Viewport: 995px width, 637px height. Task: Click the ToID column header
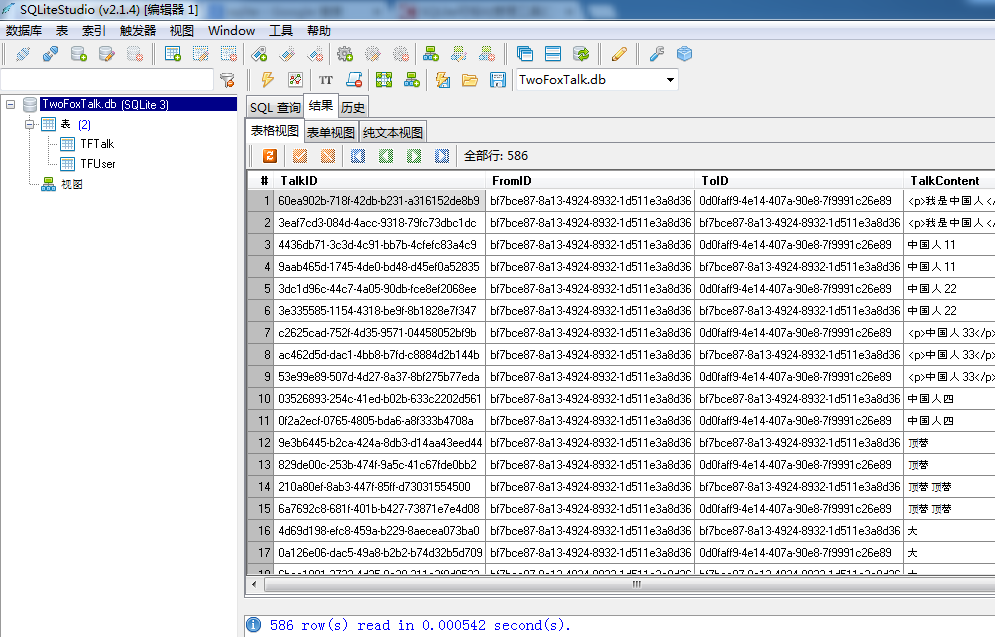coord(799,181)
